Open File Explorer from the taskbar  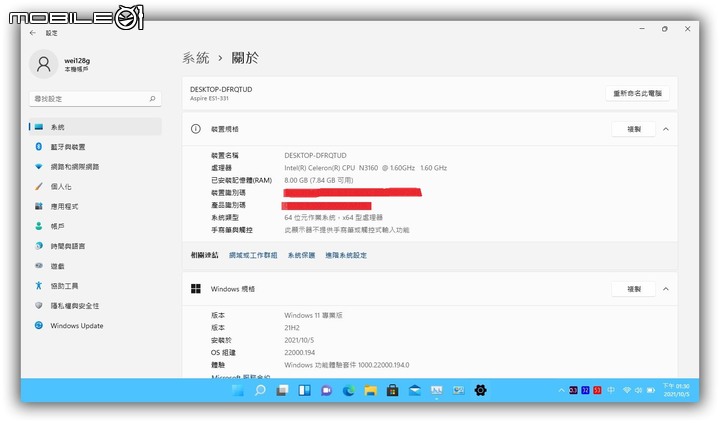pos(371,390)
